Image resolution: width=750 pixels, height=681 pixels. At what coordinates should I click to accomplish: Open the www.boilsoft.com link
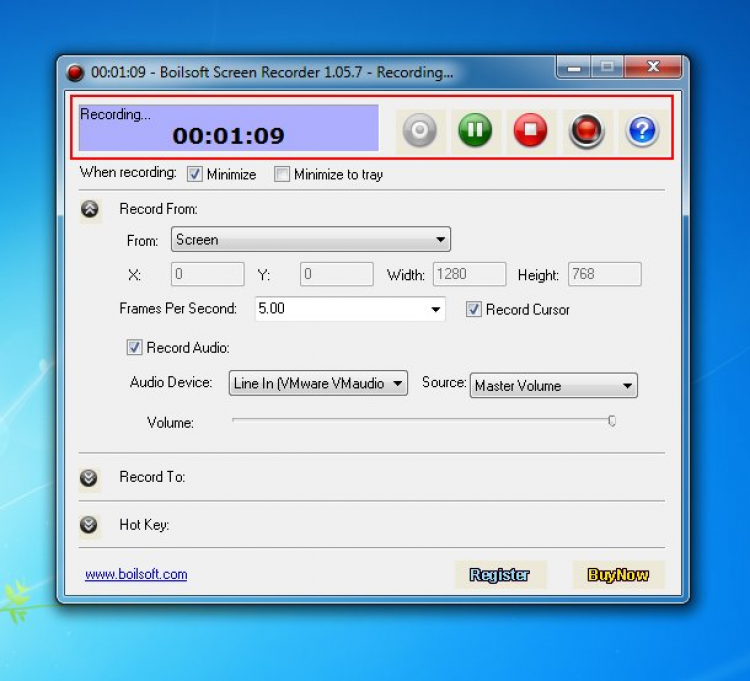(136, 574)
